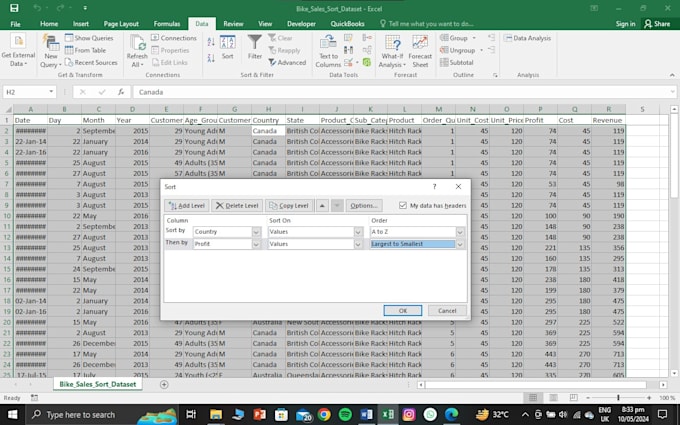Click Get External Data button
This screenshot has height=425, width=680.
[18, 52]
